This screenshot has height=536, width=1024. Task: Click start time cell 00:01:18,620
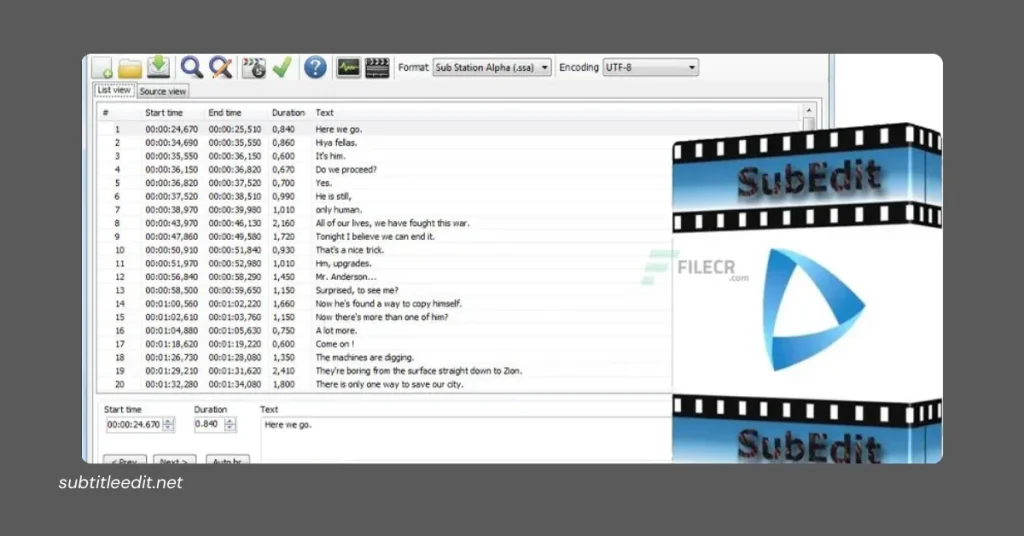tap(171, 344)
